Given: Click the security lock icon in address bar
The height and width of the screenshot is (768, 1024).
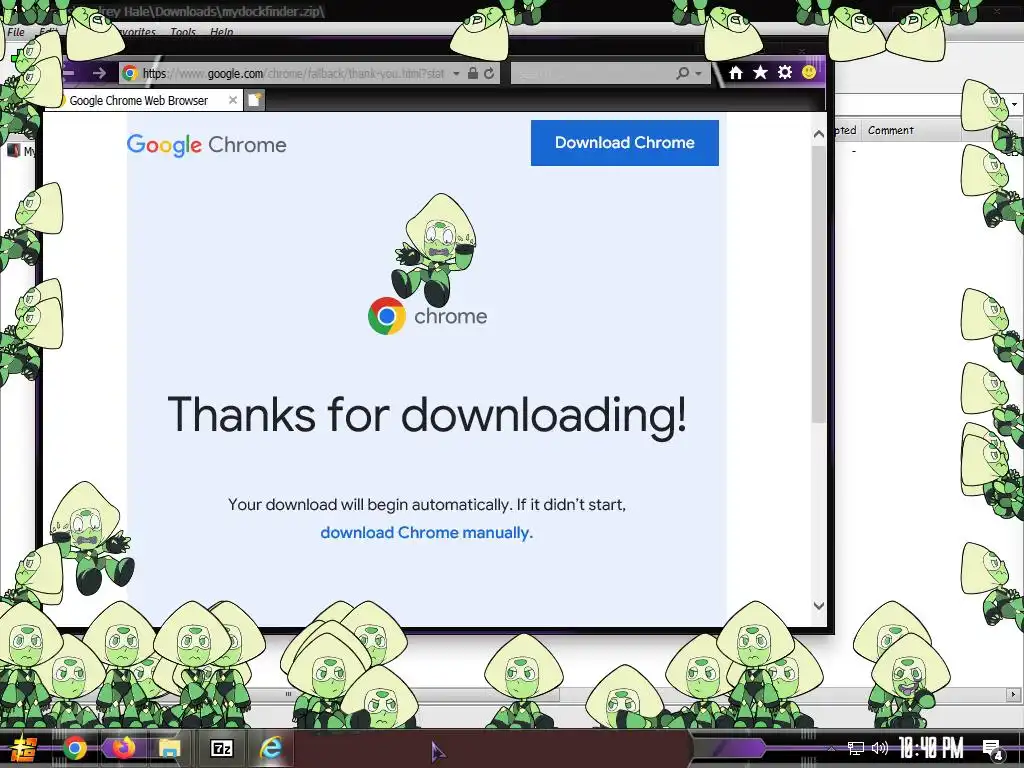Looking at the screenshot, I should [473, 73].
